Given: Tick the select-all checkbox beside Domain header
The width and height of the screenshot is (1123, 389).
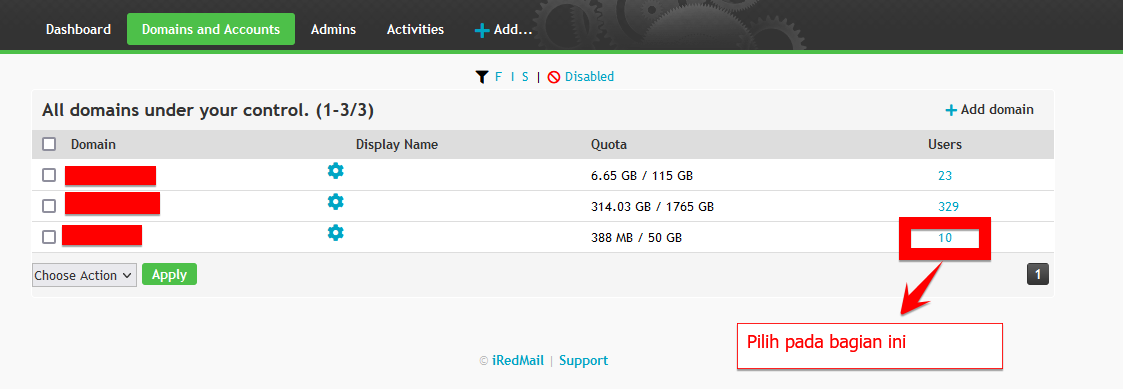Looking at the screenshot, I should 49,144.
